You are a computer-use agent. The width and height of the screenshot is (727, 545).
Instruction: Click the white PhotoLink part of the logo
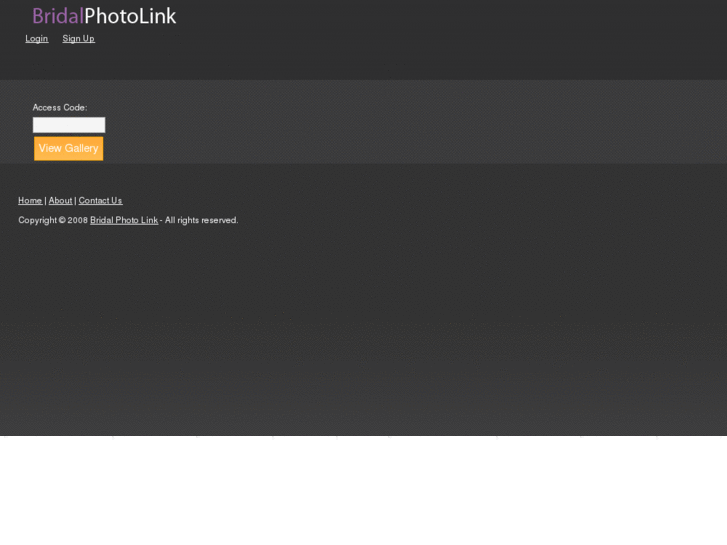[130, 16]
